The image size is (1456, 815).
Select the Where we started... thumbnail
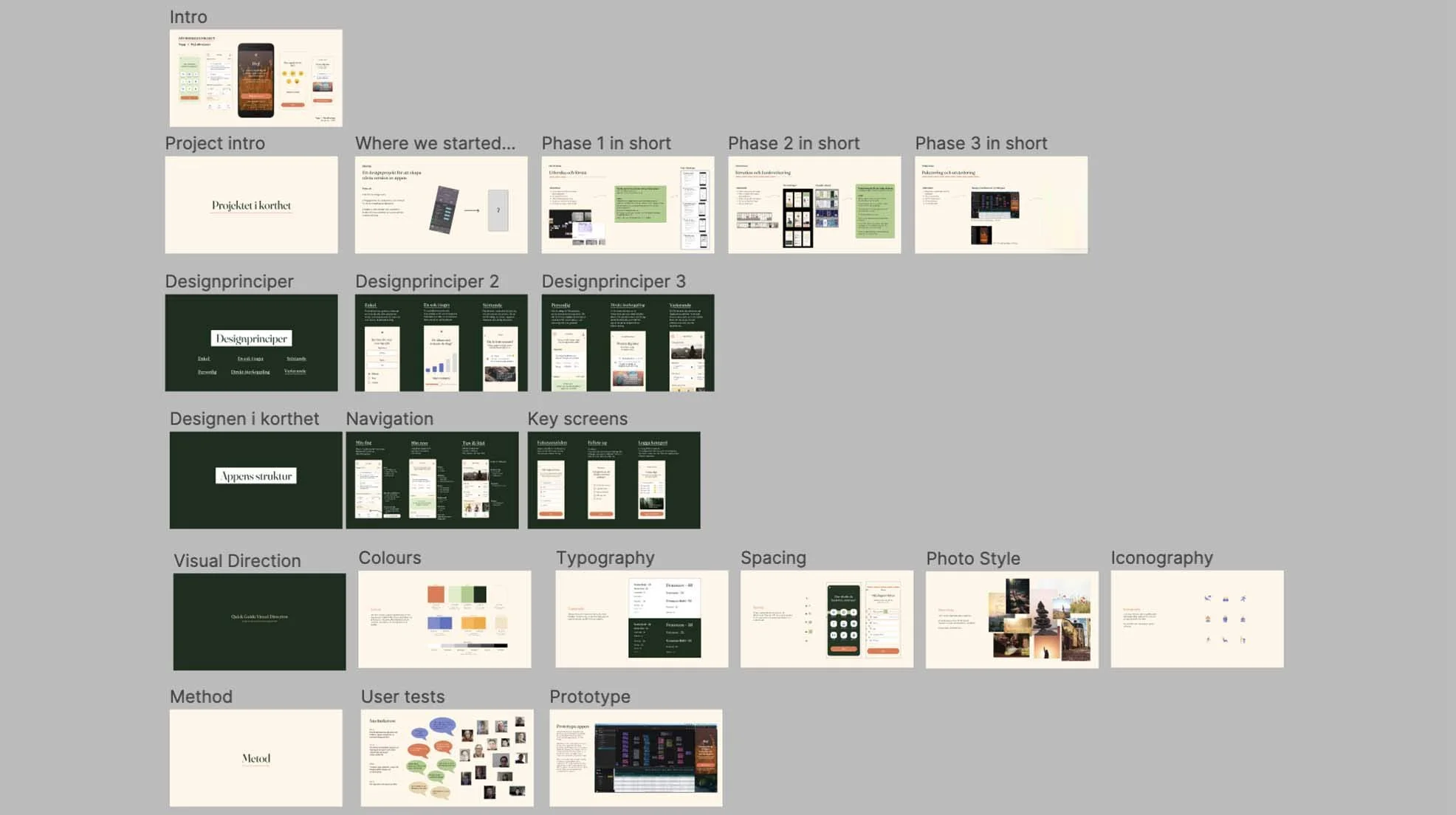point(441,204)
